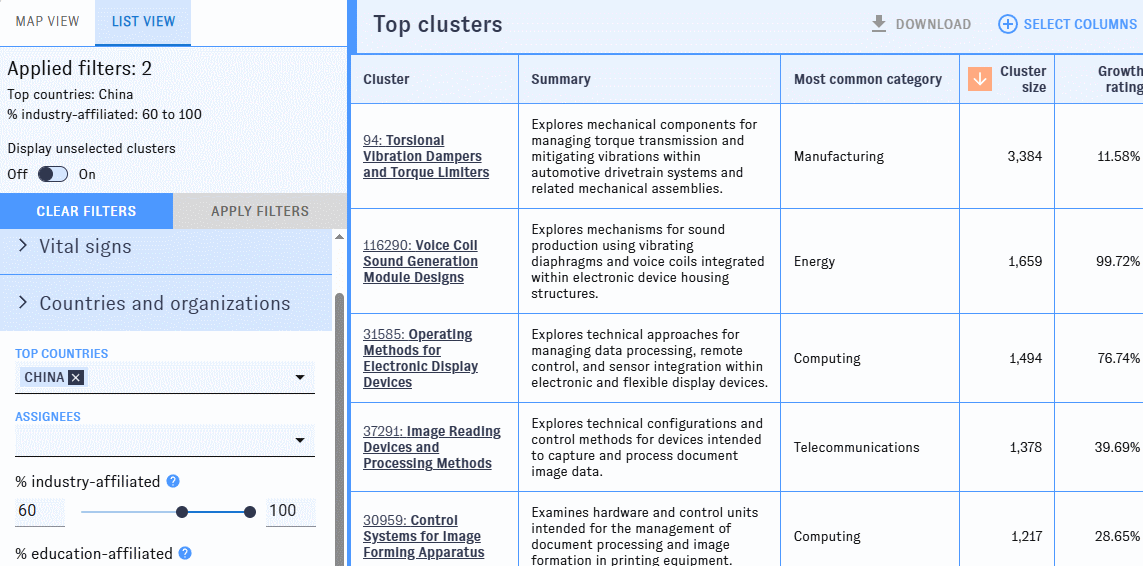
Task: Click the Applied filters: 2 heading
Action: [x=79, y=69]
